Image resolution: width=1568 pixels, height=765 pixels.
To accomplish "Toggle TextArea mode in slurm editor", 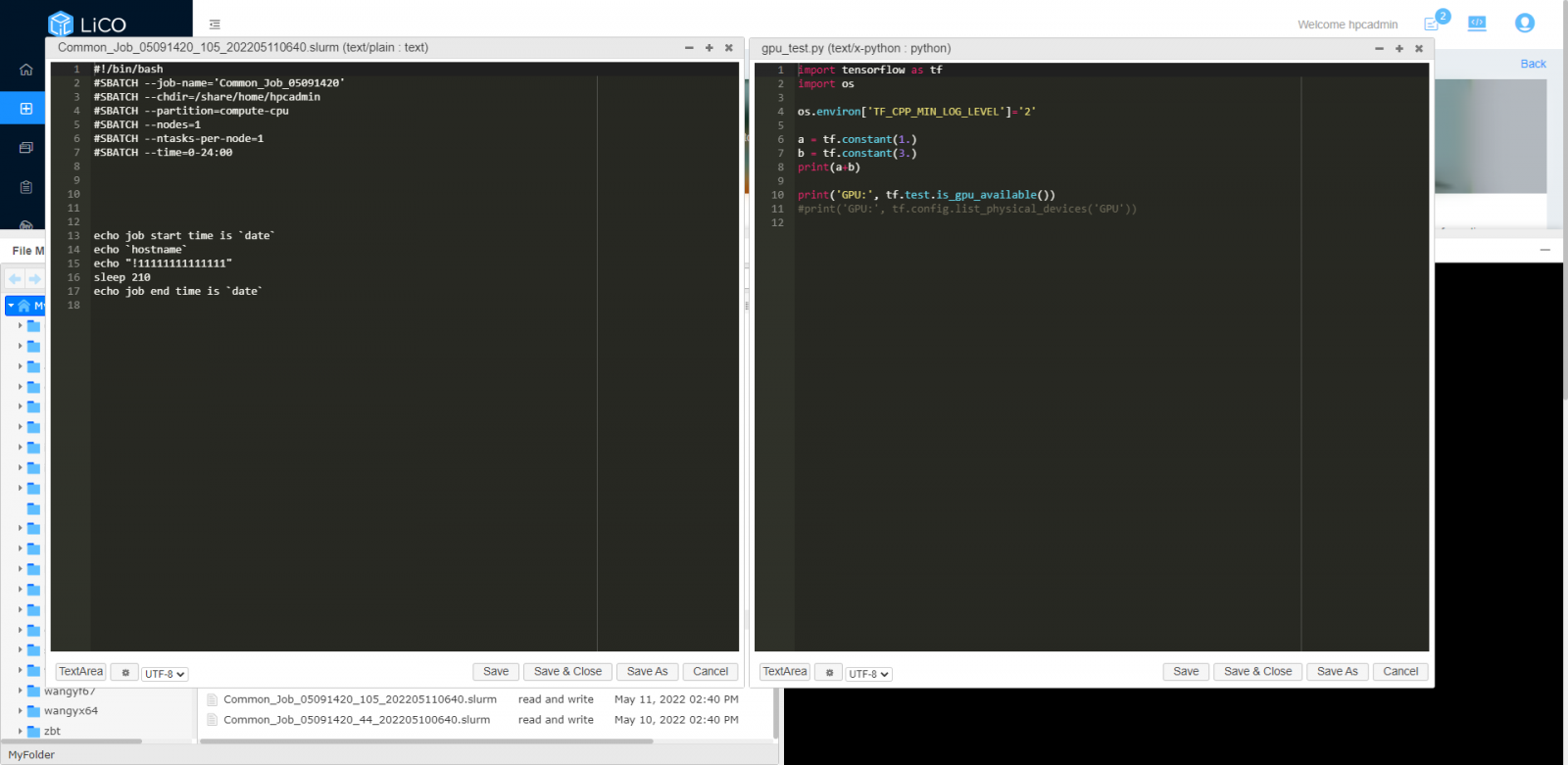I will pyautogui.click(x=80, y=672).
